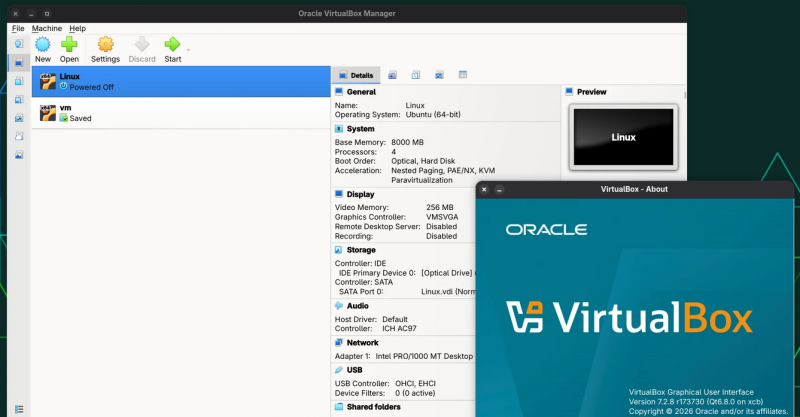Click the '0 (0 active)' device filters value
Viewport: 800px width, 417px height.
click(415, 393)
